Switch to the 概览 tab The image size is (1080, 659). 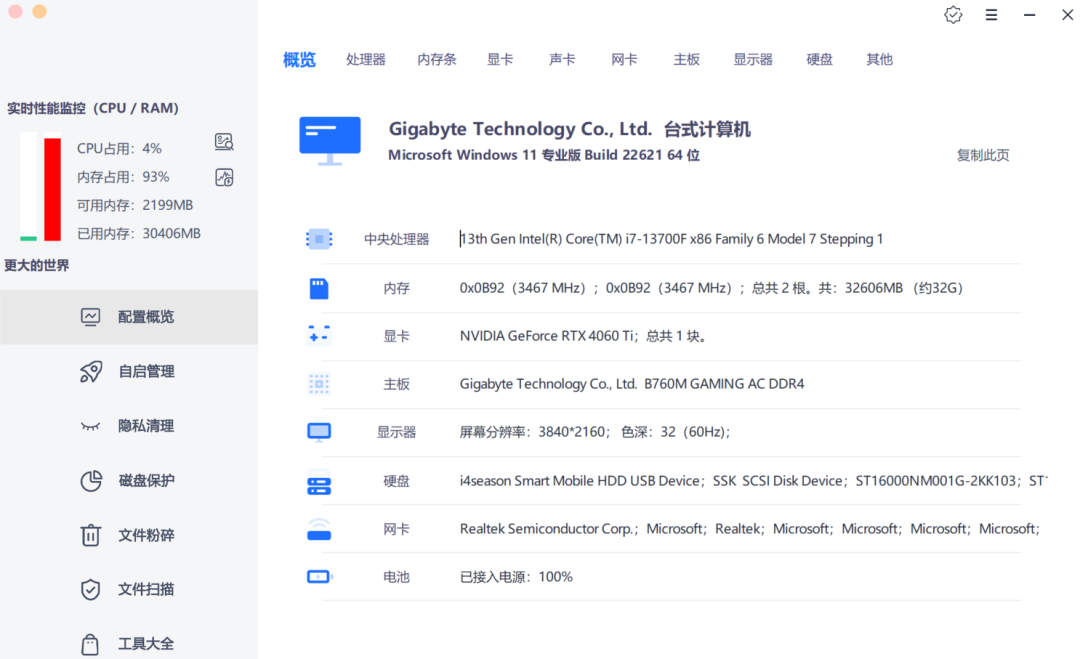pyautogui.click(x=299, y=60)
